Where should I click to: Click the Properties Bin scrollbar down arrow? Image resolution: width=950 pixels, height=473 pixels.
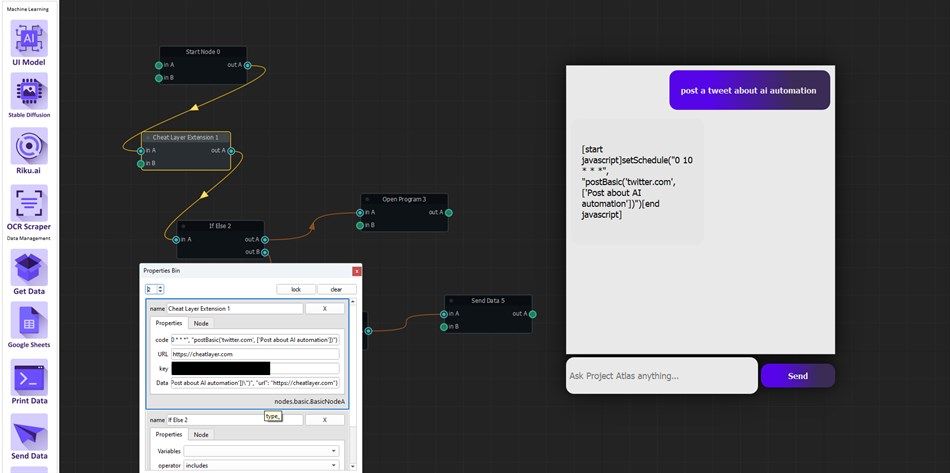pos(354,469)
